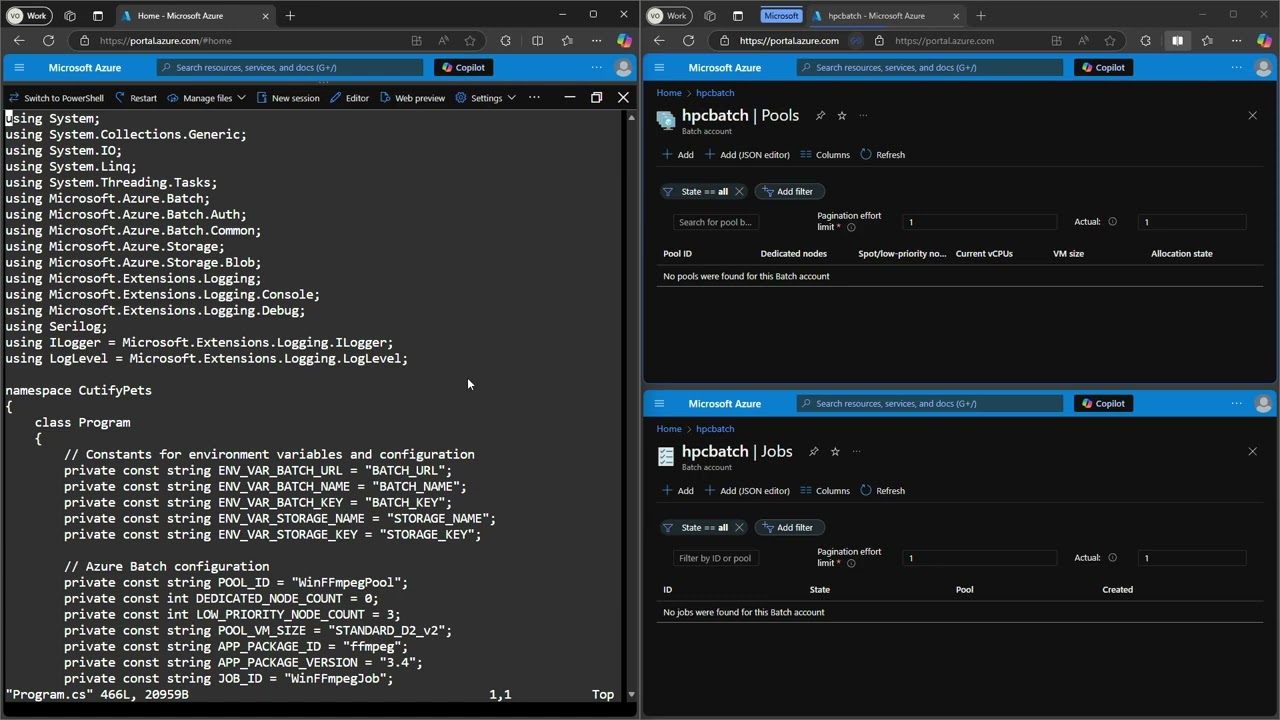
Task: Open Web preview in Cloud Shell
Action: [412, 98]
